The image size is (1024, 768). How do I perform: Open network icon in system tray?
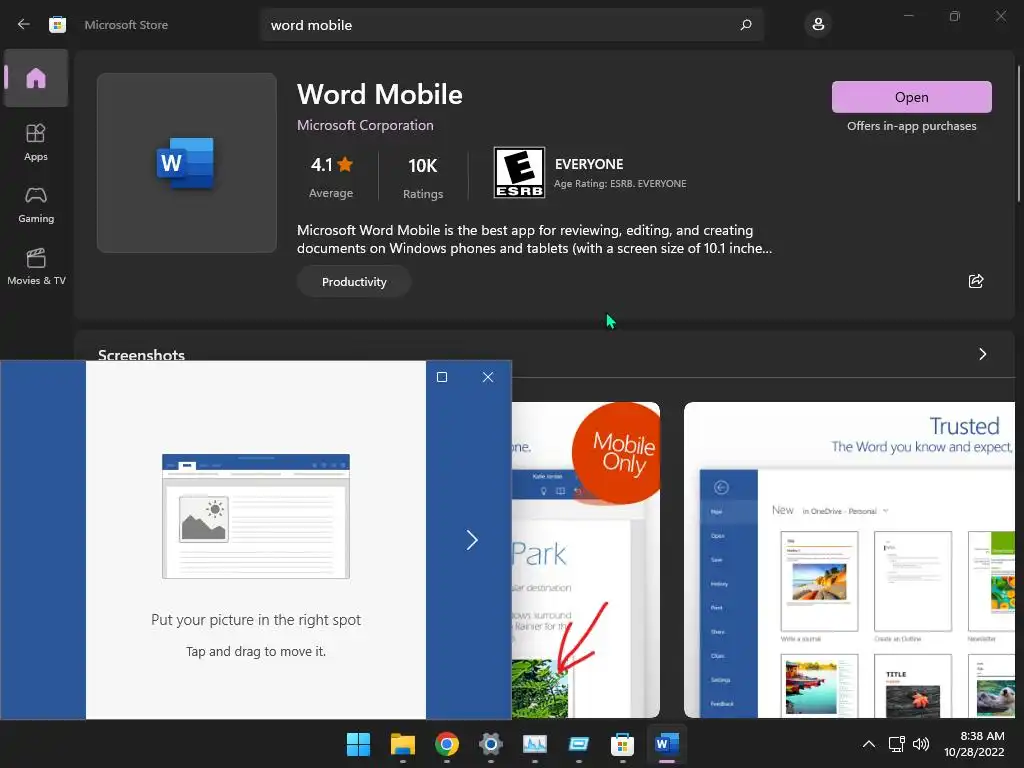point(897,744)
